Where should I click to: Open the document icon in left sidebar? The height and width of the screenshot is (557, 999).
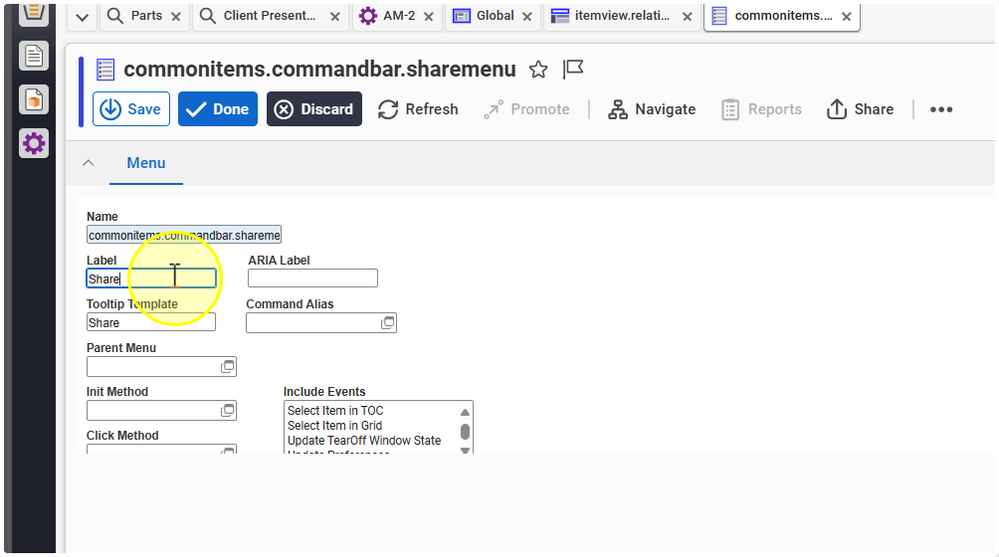point(34,55)
